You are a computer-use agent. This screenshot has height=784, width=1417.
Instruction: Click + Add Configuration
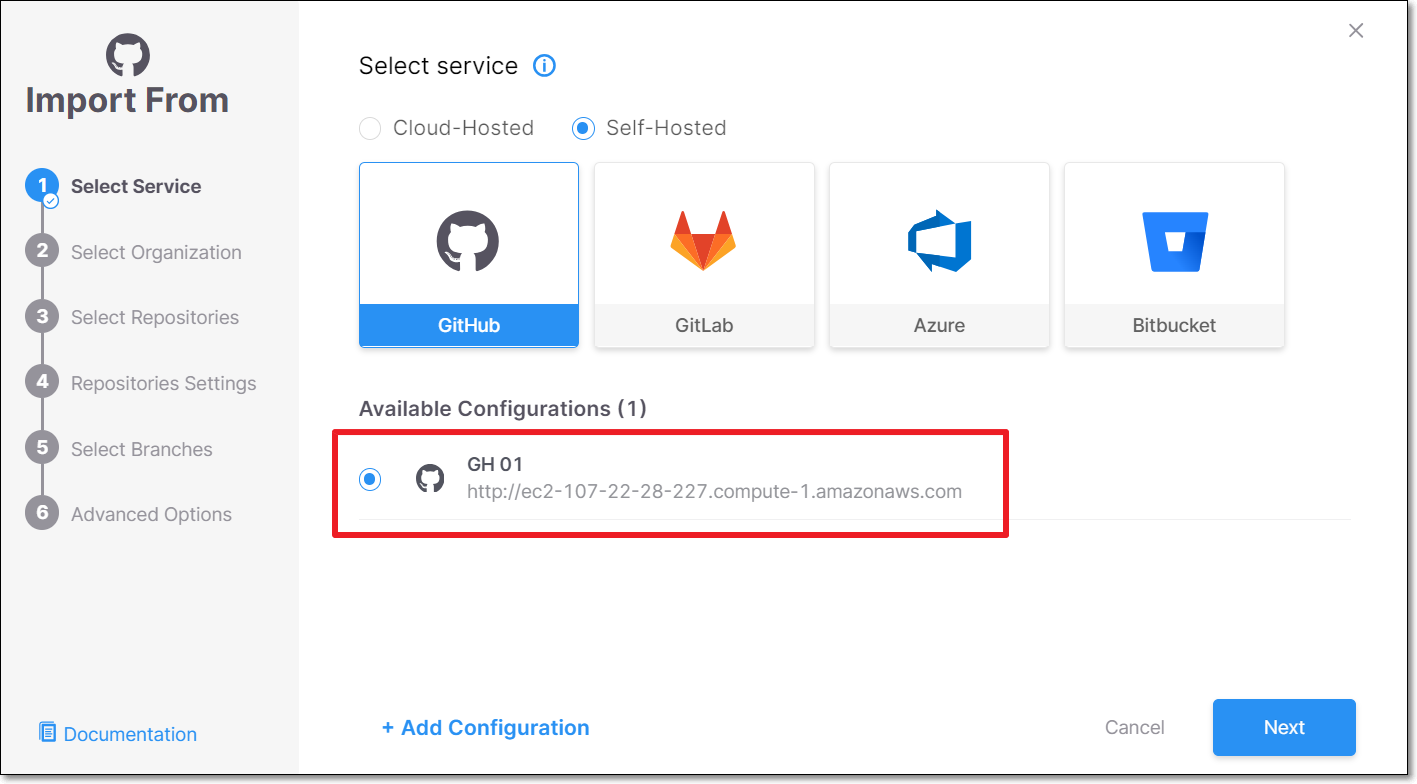tap(485, 727)
